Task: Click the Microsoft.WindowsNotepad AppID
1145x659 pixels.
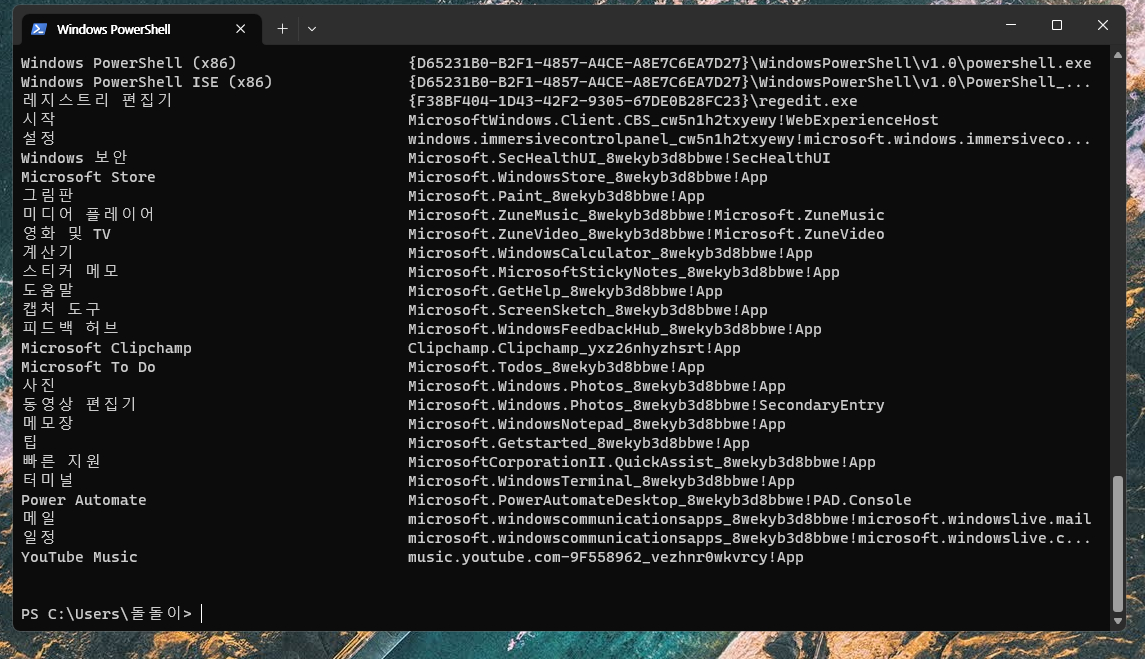Action: tap(596, 424)
